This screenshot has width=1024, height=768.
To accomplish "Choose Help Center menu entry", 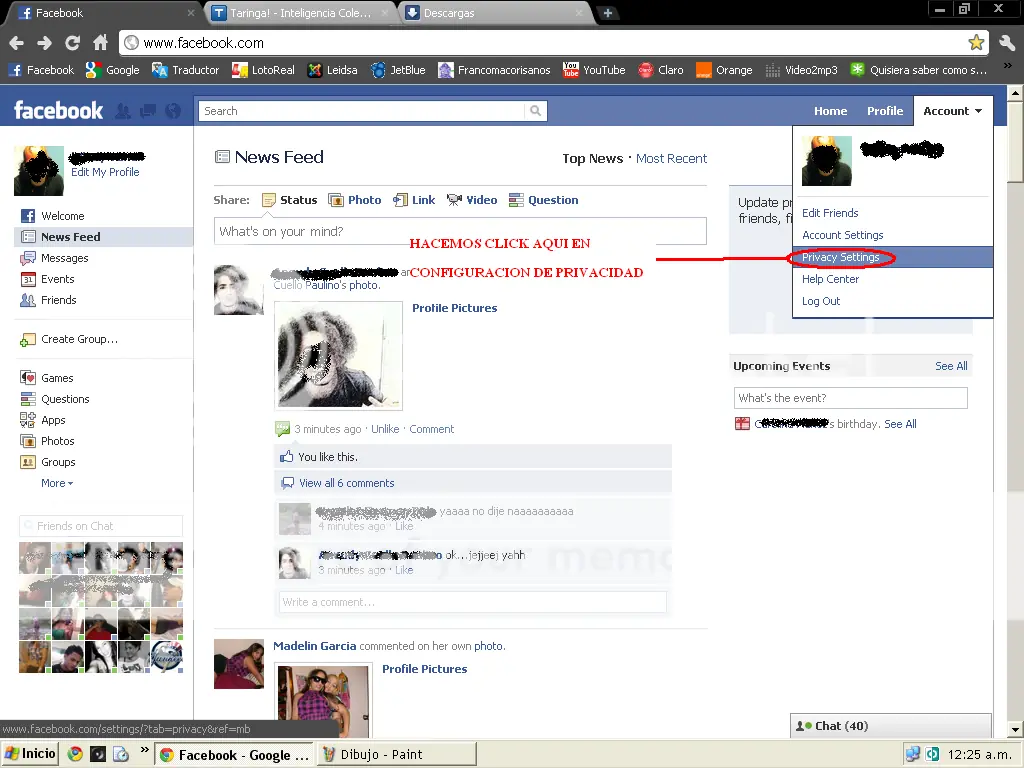I will (830, 279).
